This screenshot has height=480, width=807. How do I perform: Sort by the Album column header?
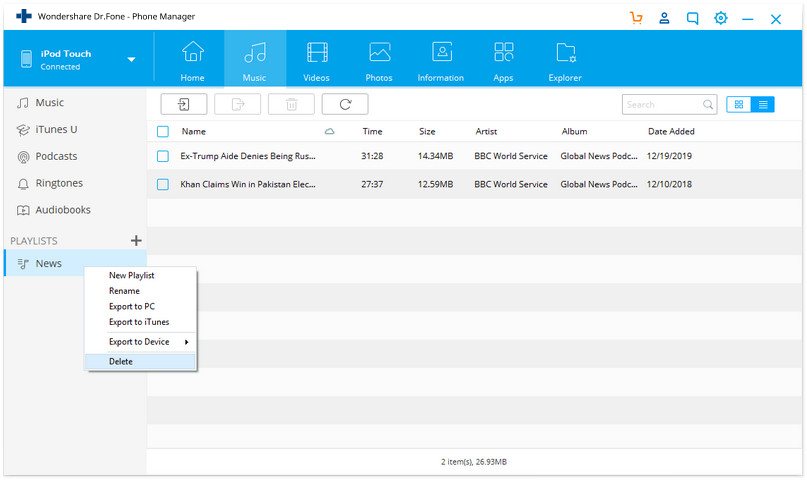(x=574, y=132)
